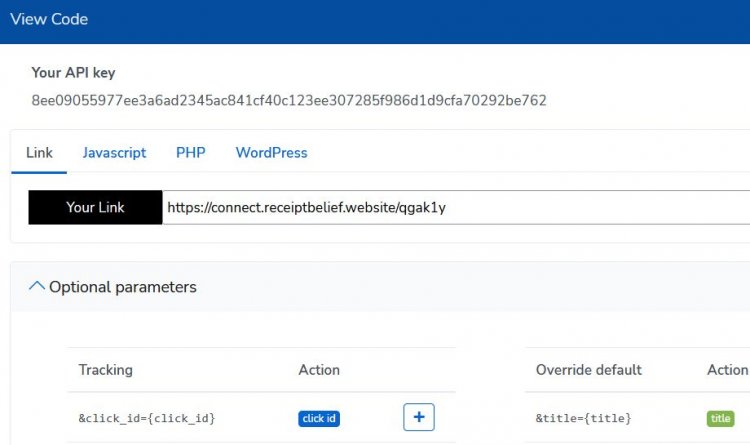Click the Action header beside Override default
This screenshot has width=750, height=445.
tap(727, 370)
